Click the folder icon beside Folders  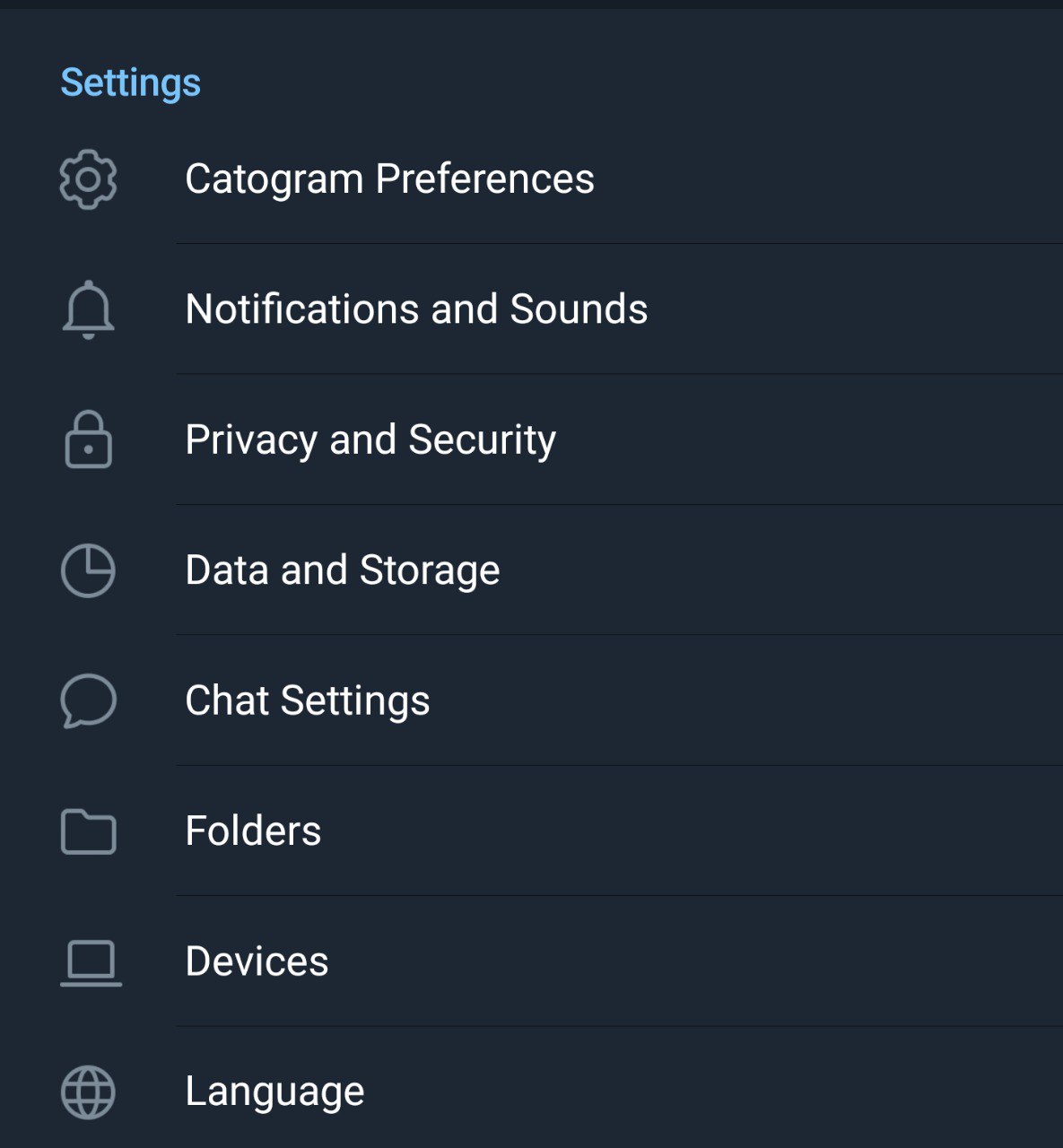point(88,831)
